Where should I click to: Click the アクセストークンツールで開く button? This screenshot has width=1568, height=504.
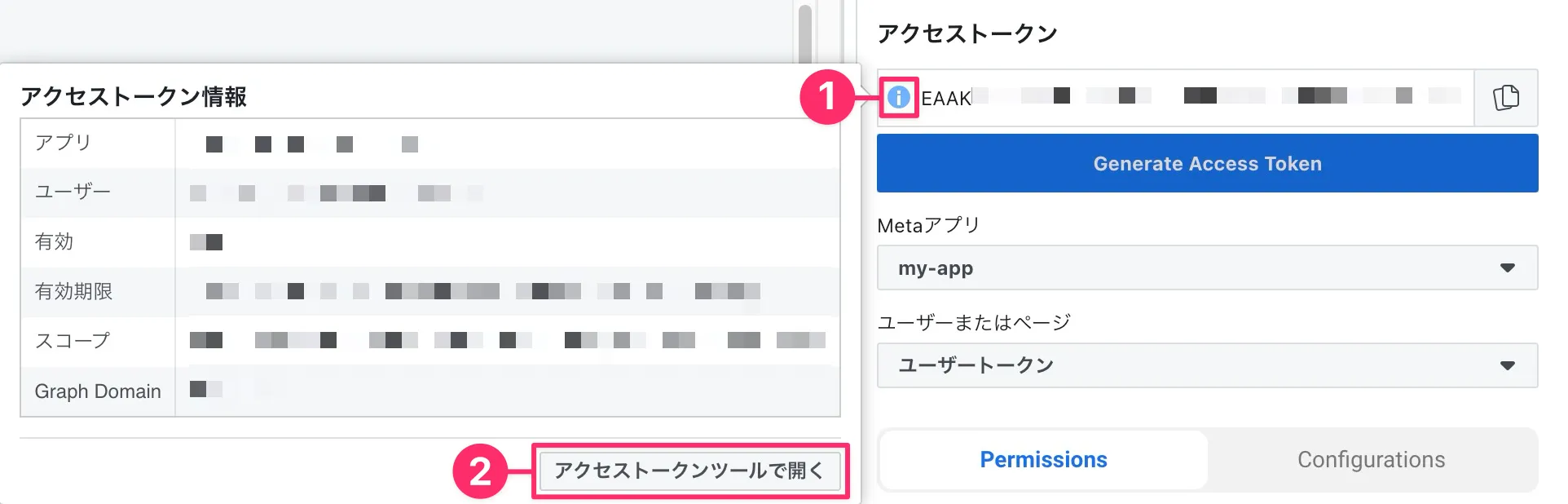689,471
